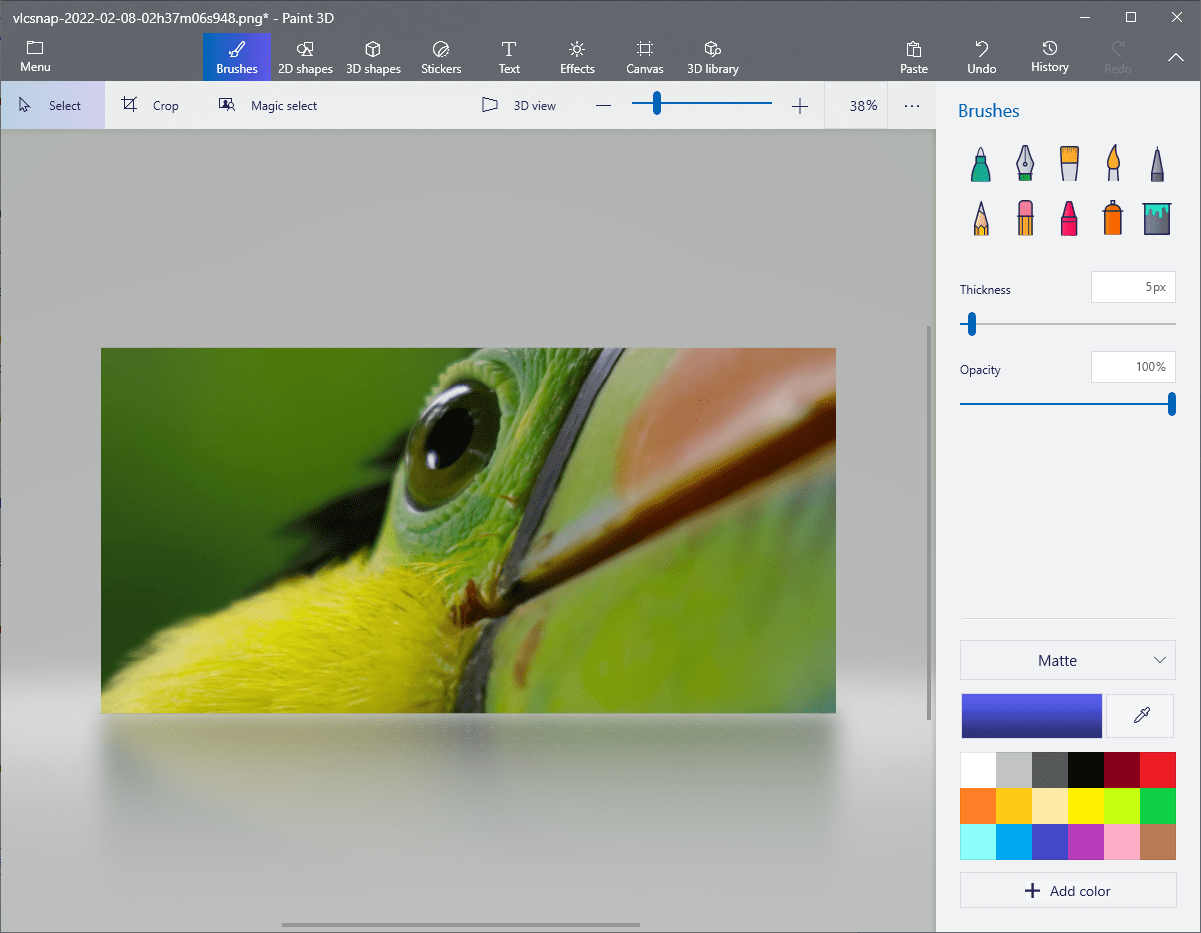Screen dimensions: 1201x933
Task: Pick a color with the eyedropper
Action: click(1140, 716)
